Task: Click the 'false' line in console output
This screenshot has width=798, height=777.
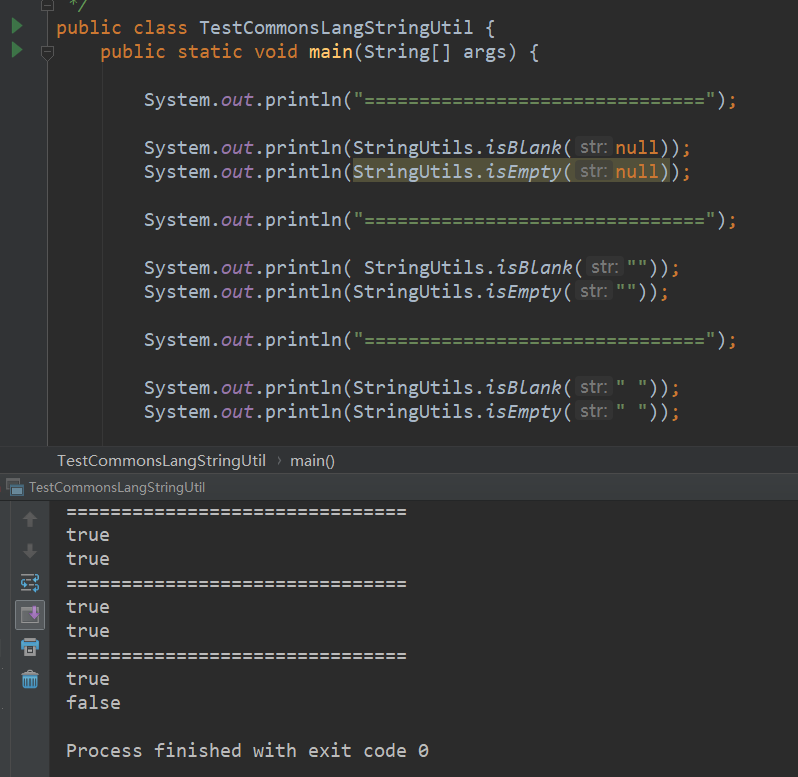Action: [93, 703]
